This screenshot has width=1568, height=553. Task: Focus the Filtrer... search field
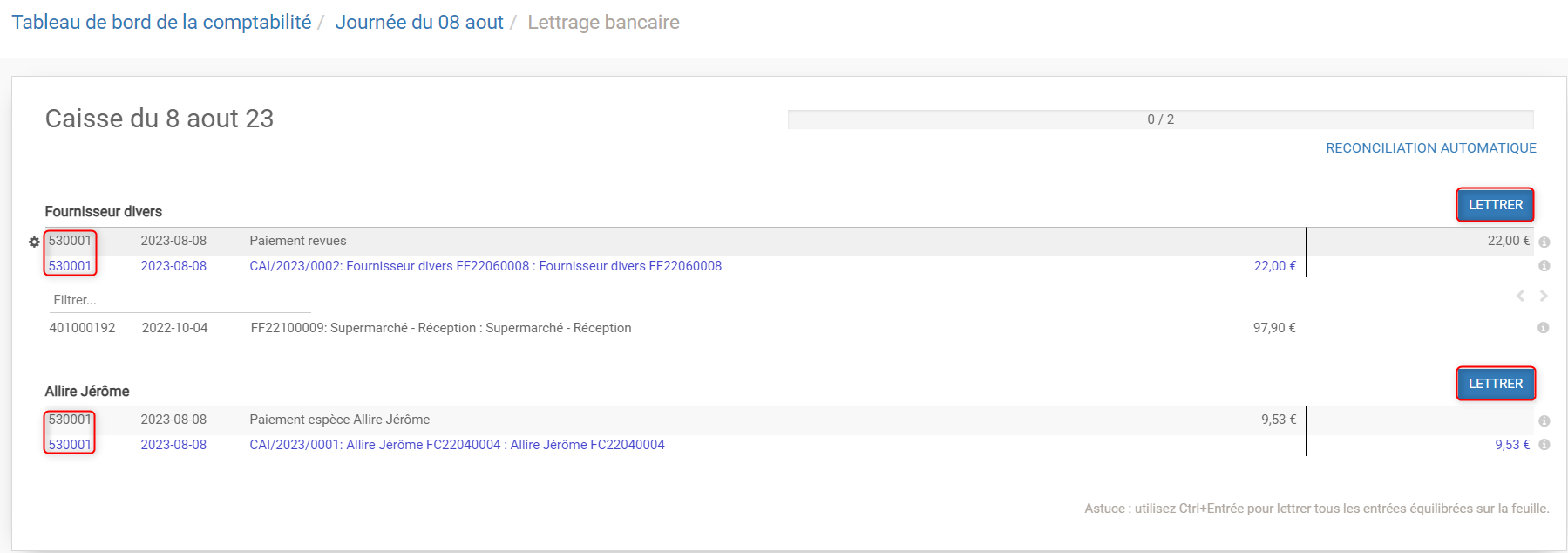click(180, 300)
